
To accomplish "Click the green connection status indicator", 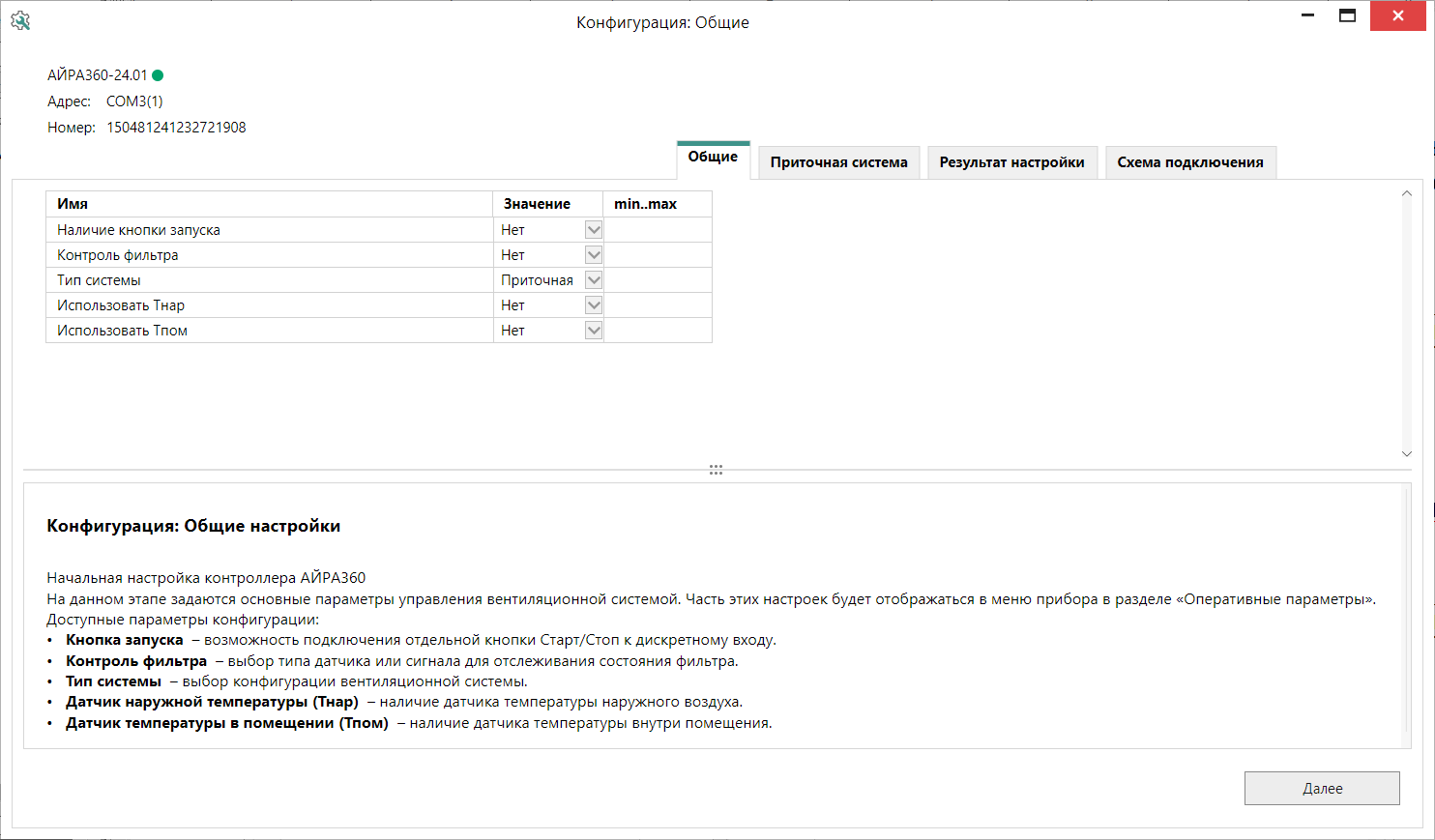I will click(158, 75).
